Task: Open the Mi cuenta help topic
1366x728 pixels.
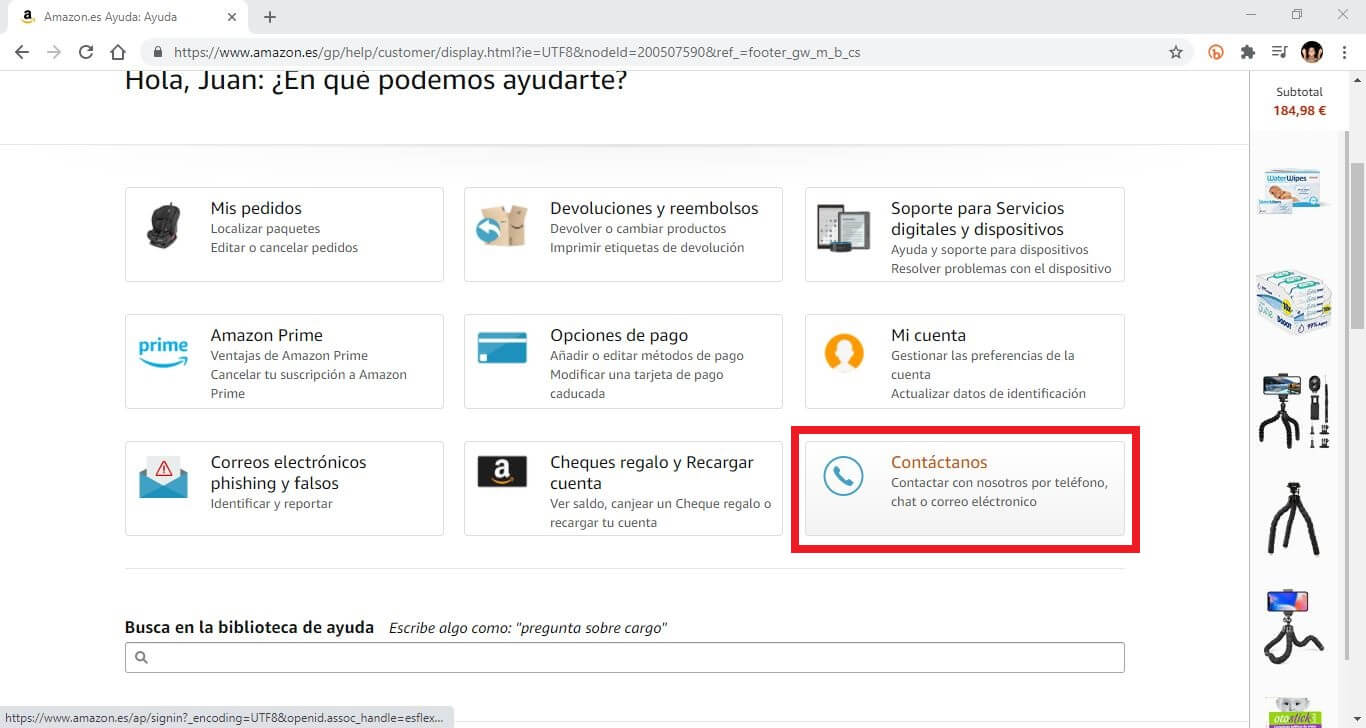Action: (965, 361)
